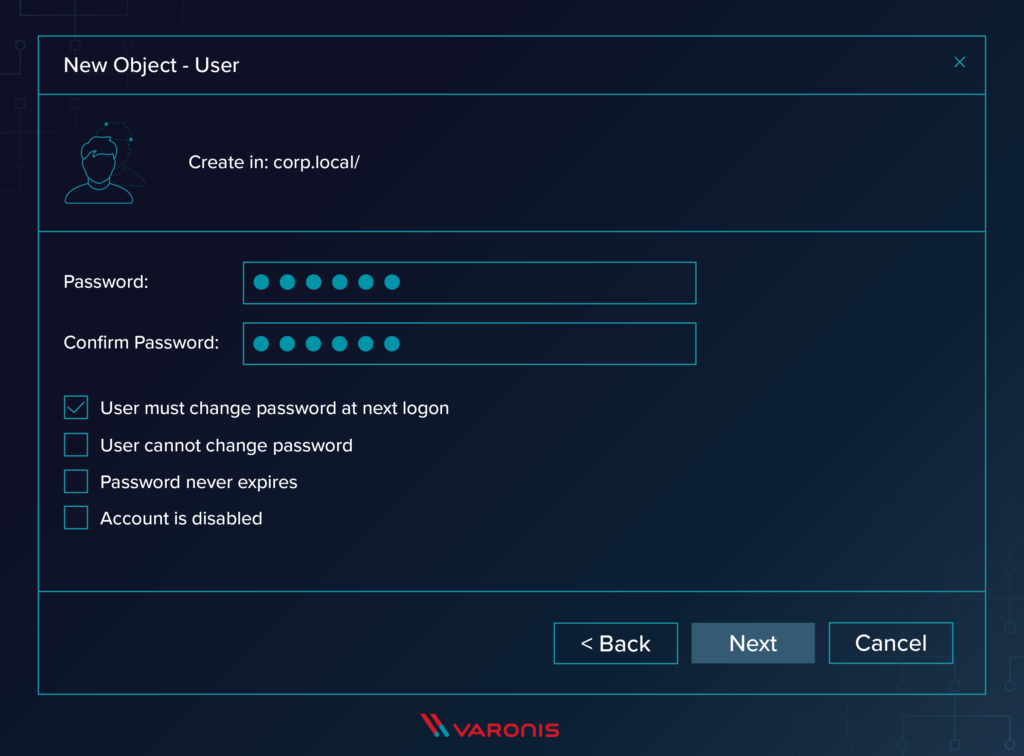Check the 'Account is disabled' checkbox
1024x756 pixels.
click(75, 517)
